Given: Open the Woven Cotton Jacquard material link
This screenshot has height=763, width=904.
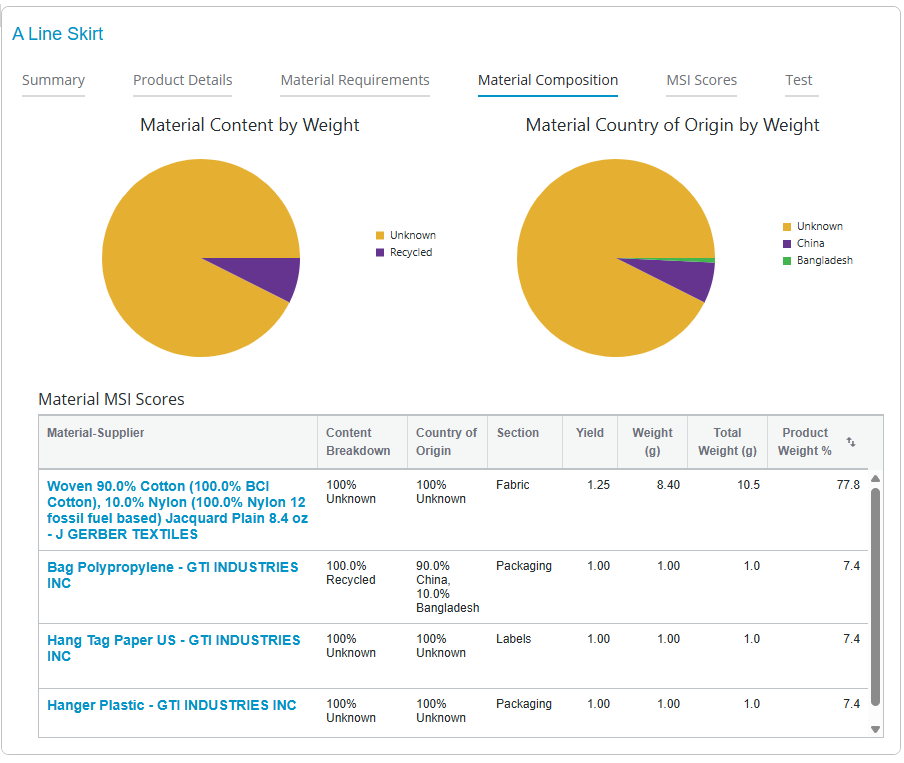Looking at the screenshot, I should coord(177,510).
